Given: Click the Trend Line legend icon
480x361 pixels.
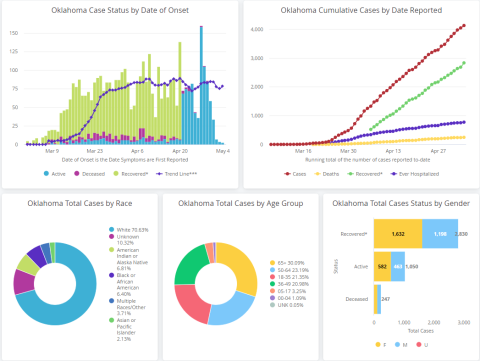Looking at the screenshot, I should (x=159, y=174).
